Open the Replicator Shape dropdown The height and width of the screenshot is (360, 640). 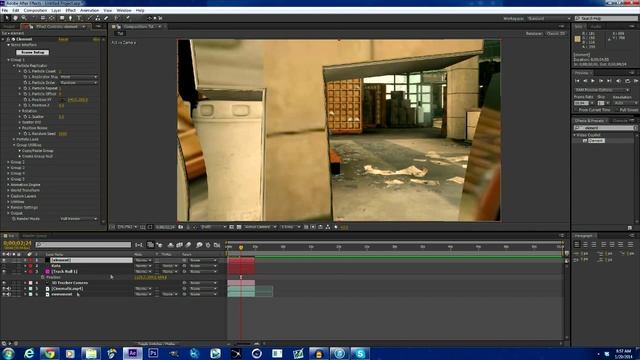pos(79,77)
